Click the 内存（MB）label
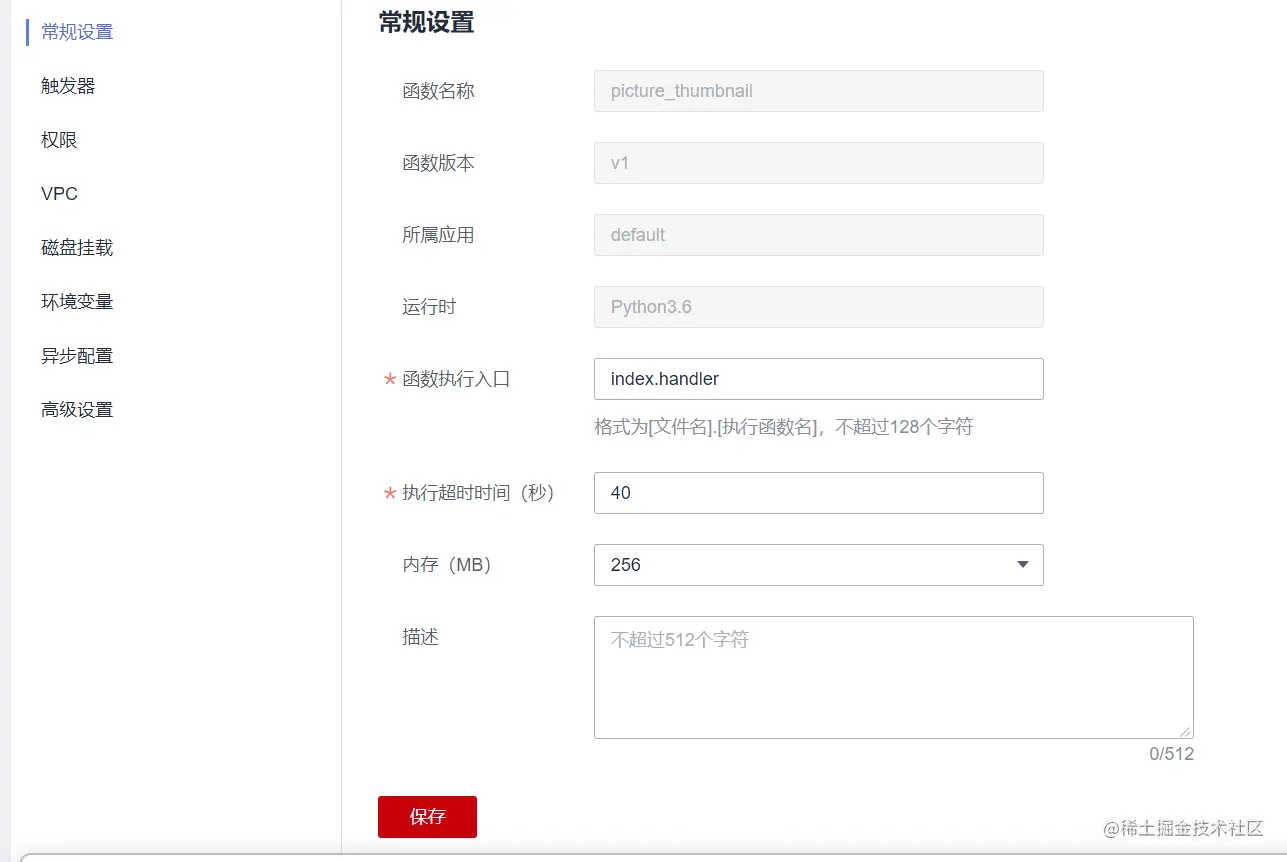 (x=447, y=565)
